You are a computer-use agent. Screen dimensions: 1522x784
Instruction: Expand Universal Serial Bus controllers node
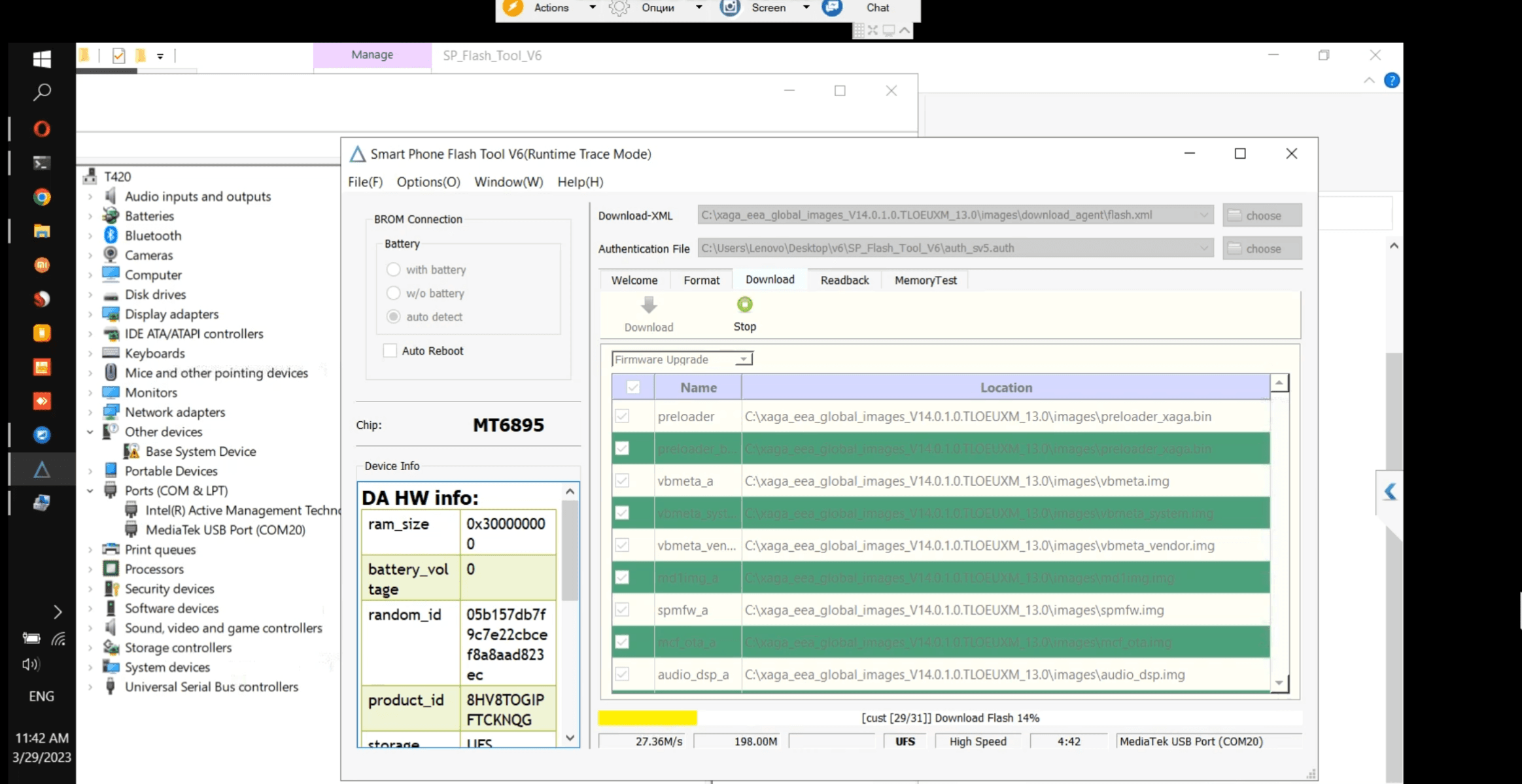(x=90, y=687)
